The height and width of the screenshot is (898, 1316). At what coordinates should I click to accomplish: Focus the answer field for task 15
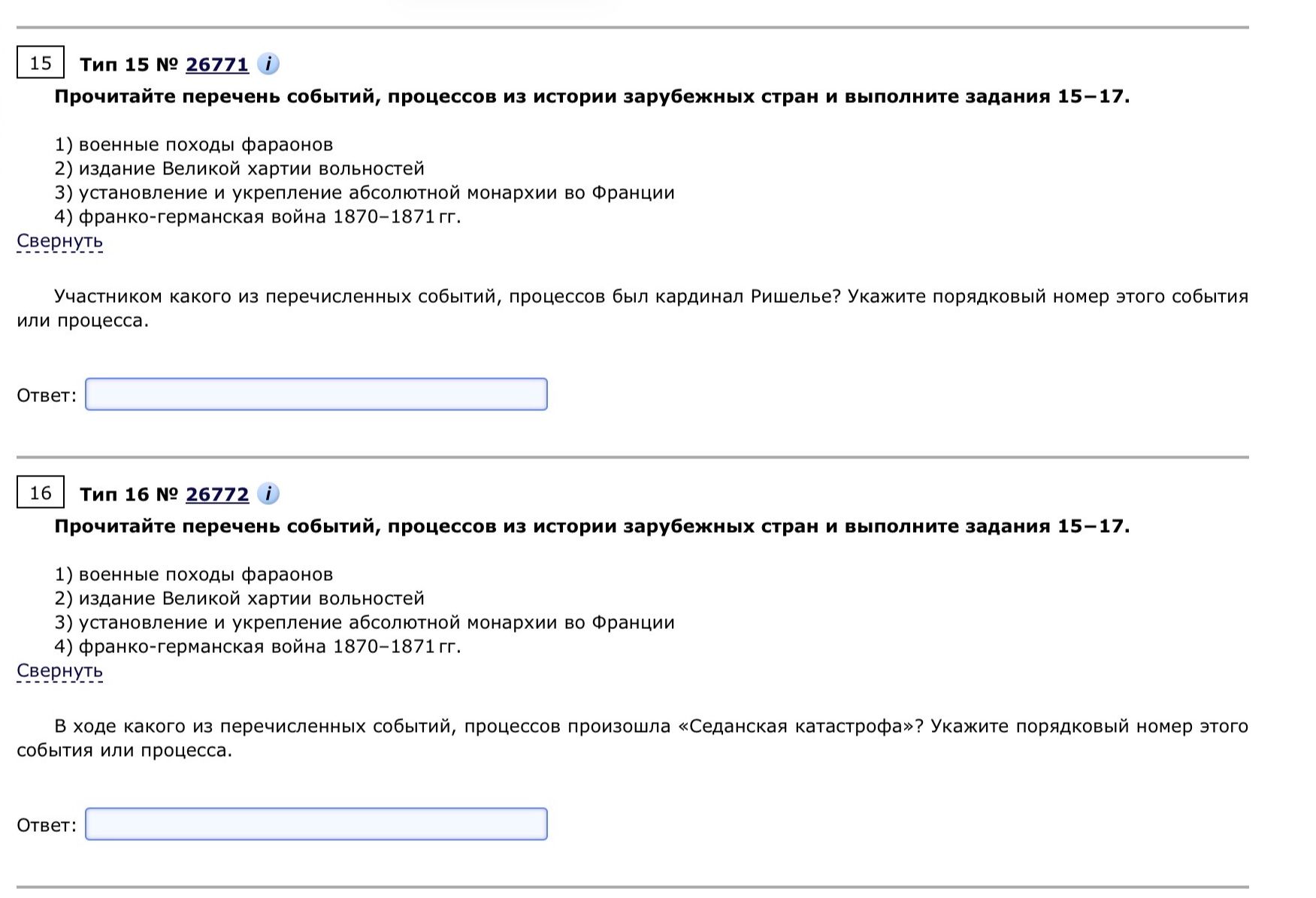(316, 395)
